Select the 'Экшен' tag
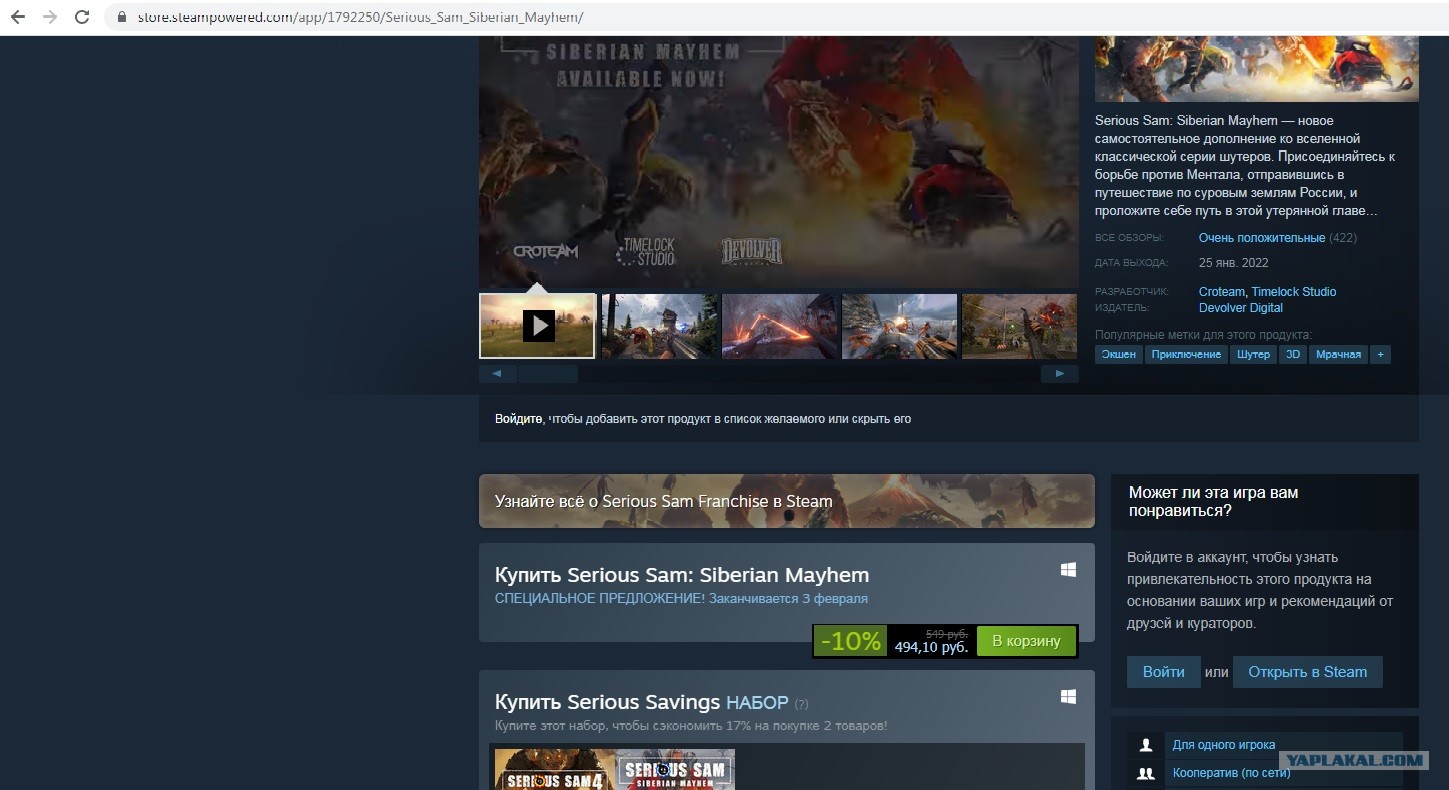Viewport: 1449px width, 790px height. [x=1119, y=355]
